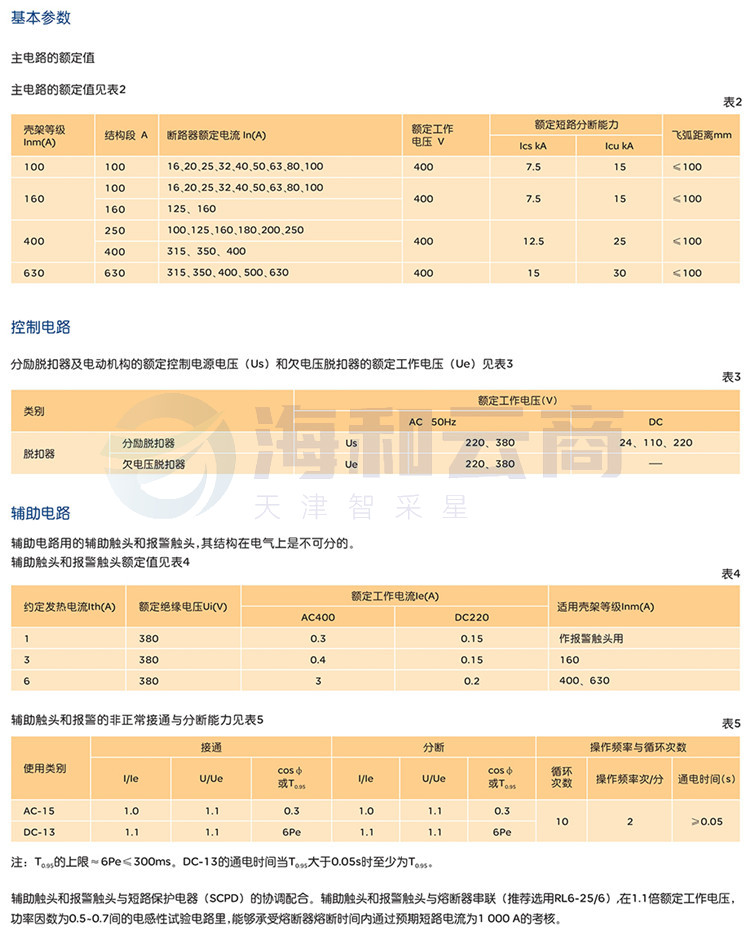
Task: Click the value ≥0.05
Action: 707,822
